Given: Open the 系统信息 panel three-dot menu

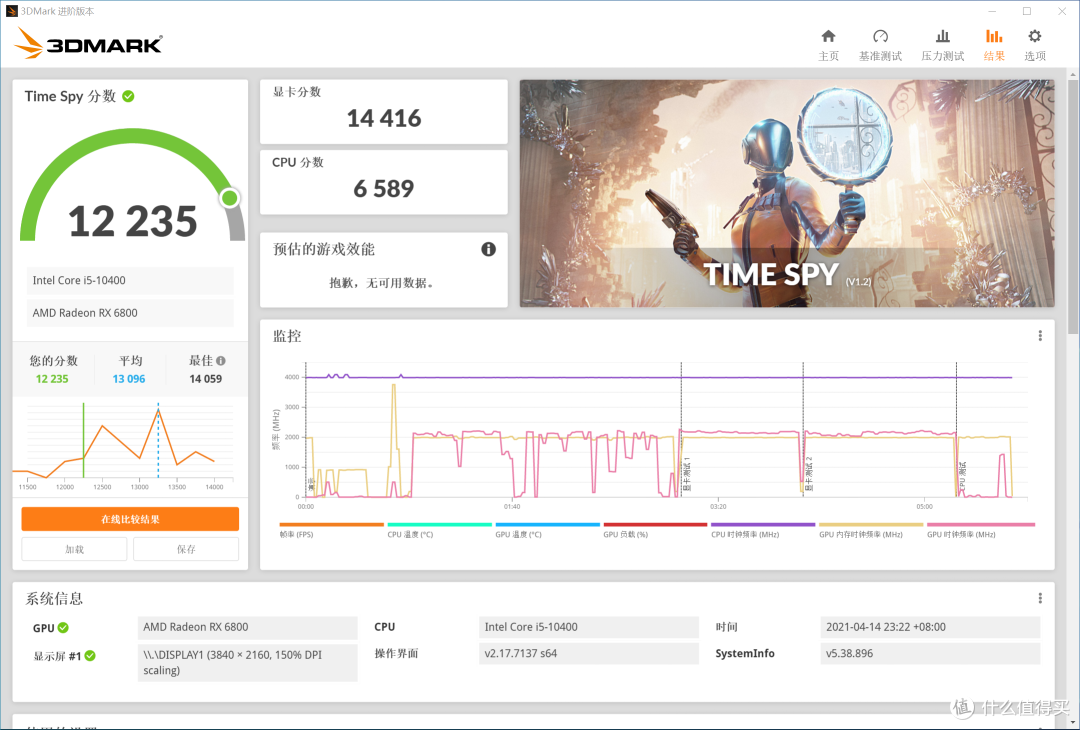Looking at the screenshot, I should (x=1040, y=598).
